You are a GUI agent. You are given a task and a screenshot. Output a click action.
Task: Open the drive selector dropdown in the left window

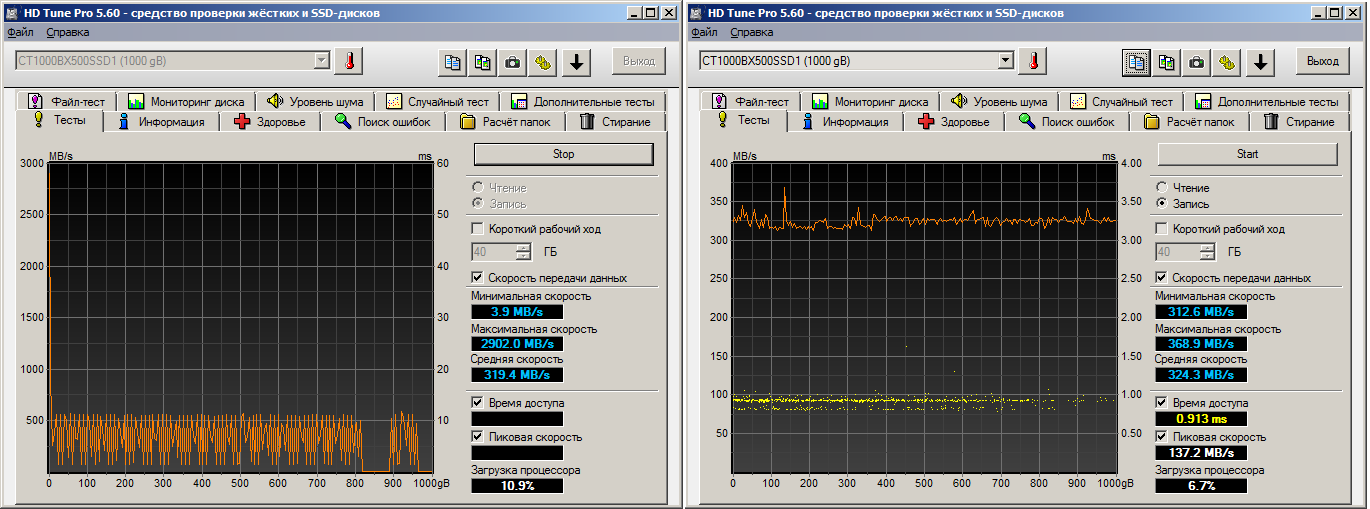(x=321, y=61)
